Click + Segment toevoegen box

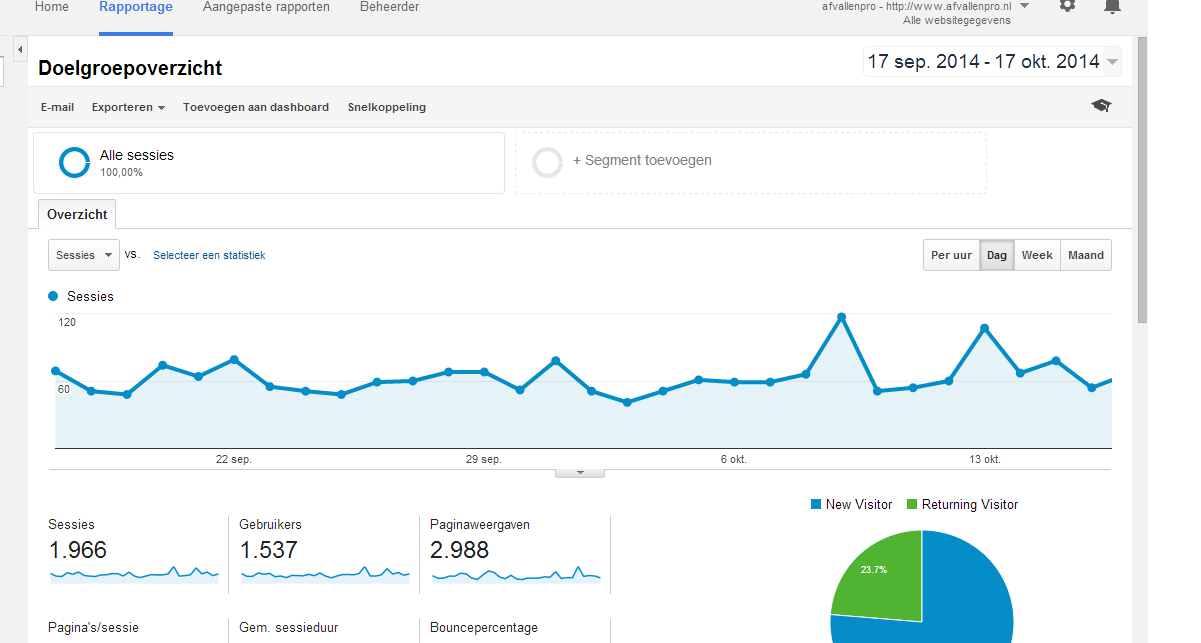751,162
